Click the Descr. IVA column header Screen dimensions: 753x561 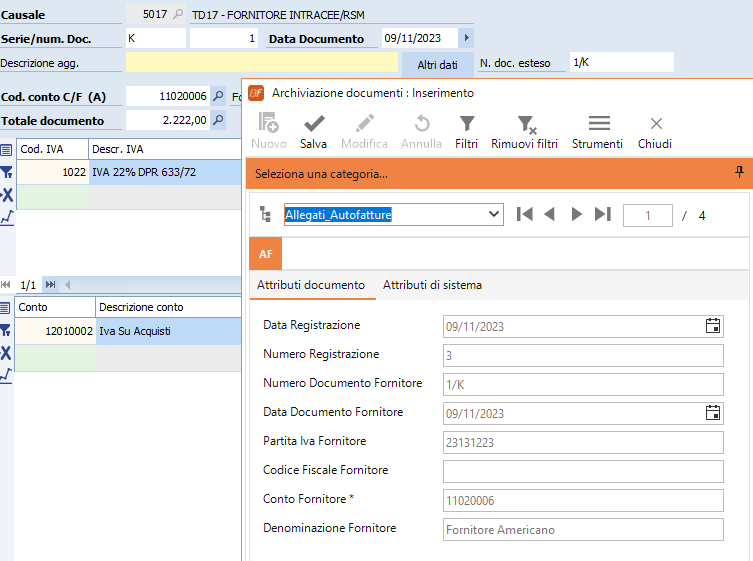165,149
